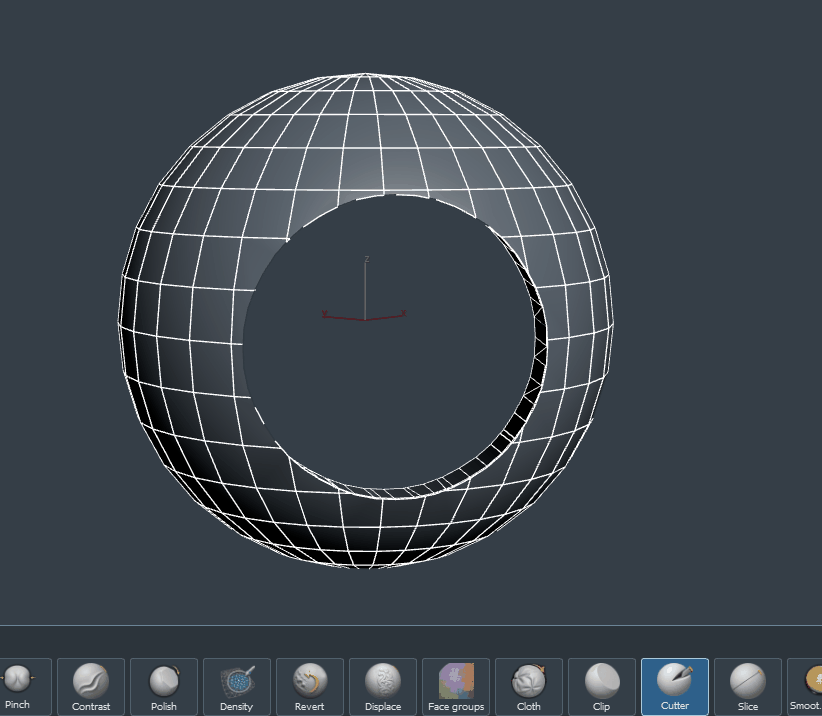Choose the Polish tool
822x716 pixels.
(164, 687)
